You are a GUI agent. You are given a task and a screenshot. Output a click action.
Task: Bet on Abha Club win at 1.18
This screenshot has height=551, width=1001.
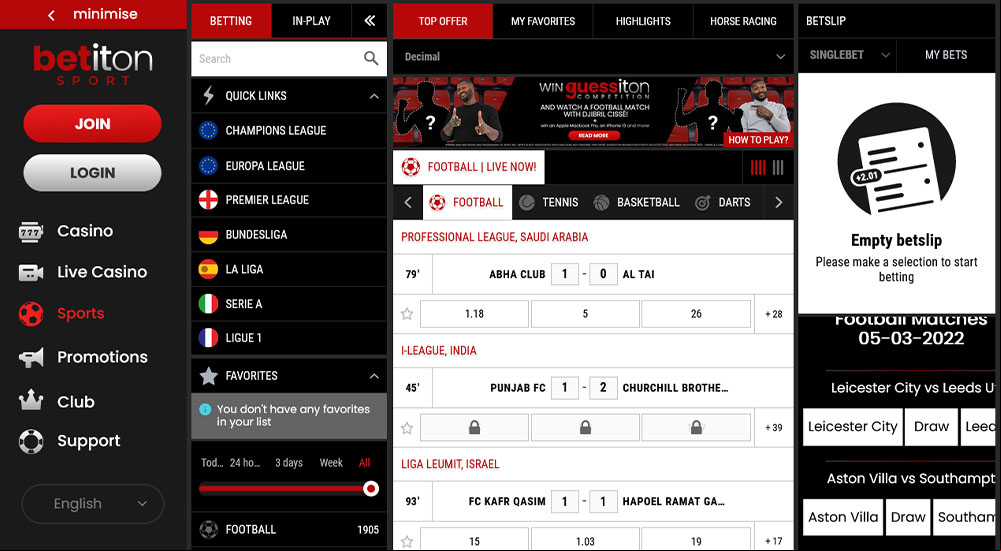tap(474, 314)
